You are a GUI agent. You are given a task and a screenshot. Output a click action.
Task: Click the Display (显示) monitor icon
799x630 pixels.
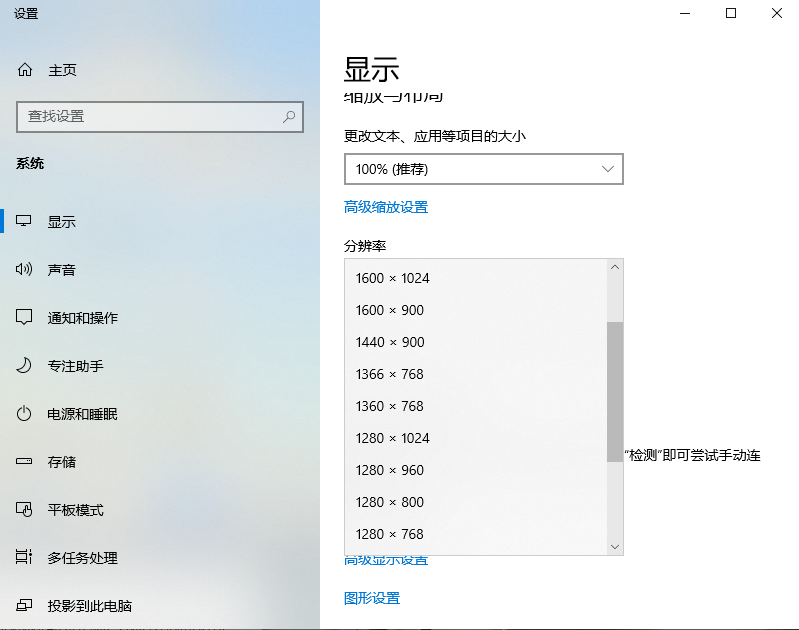(25, 222)
